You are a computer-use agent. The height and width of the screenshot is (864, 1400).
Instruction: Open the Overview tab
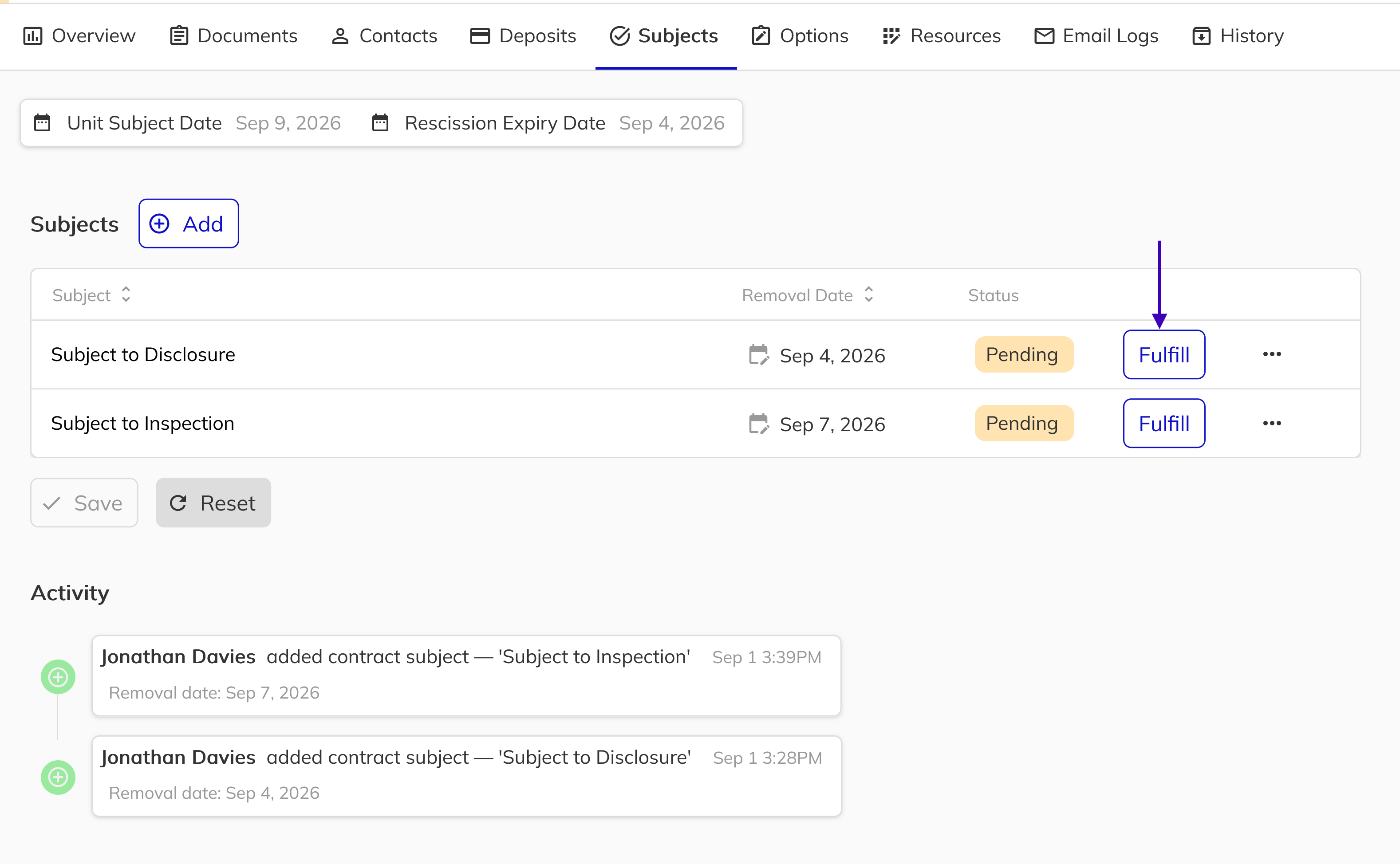(x=79, y=36)
